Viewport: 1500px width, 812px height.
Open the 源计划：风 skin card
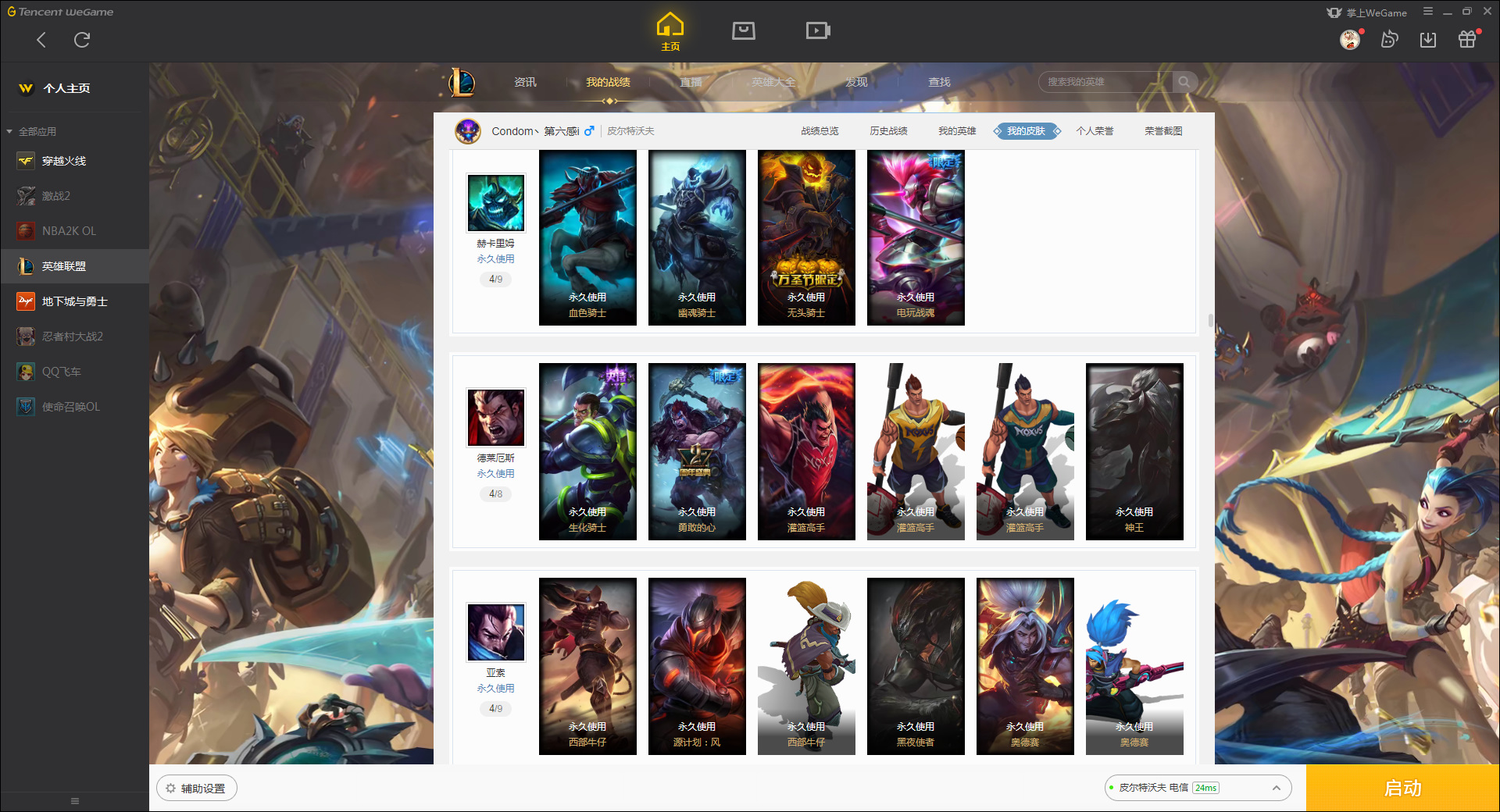[x=697, y=666]
